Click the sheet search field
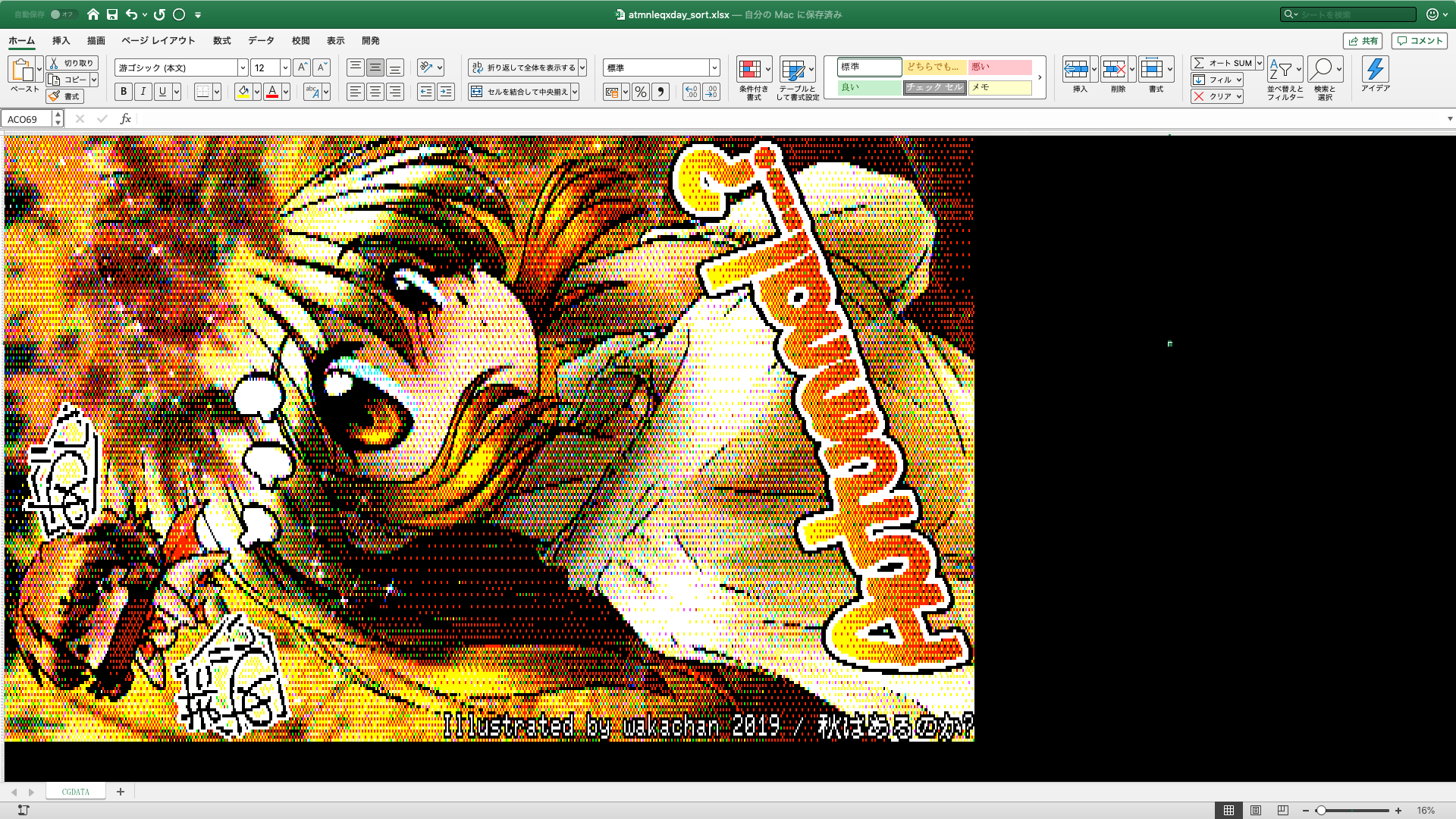Image resolution: width=1456 pixels, height=819 pixels. point(1348,14)
